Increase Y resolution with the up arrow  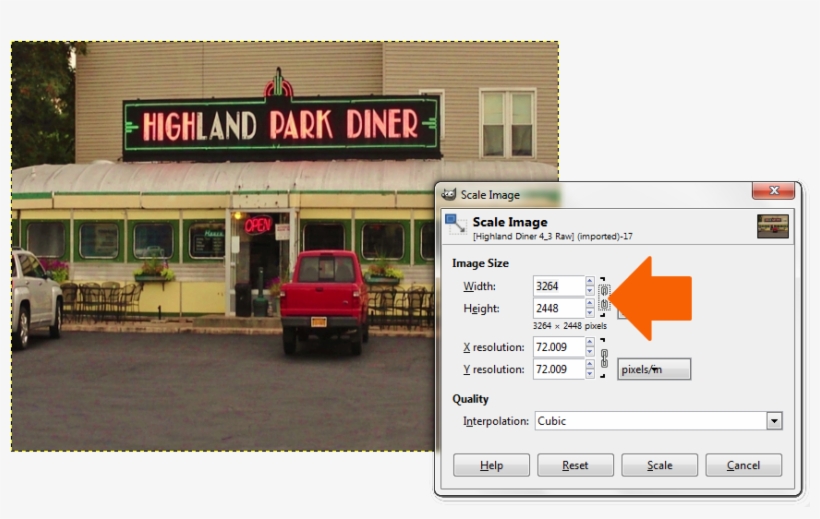point(590,365)
